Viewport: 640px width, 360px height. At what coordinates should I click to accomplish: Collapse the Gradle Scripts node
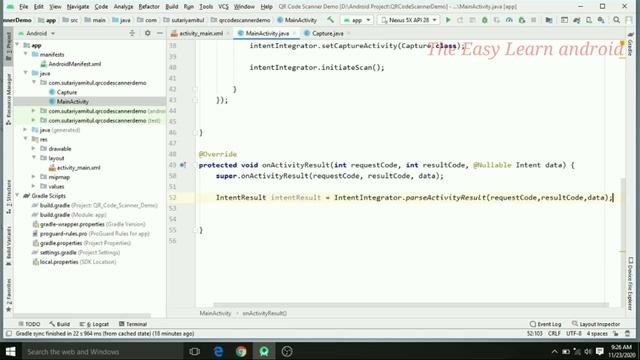point(18,196)
